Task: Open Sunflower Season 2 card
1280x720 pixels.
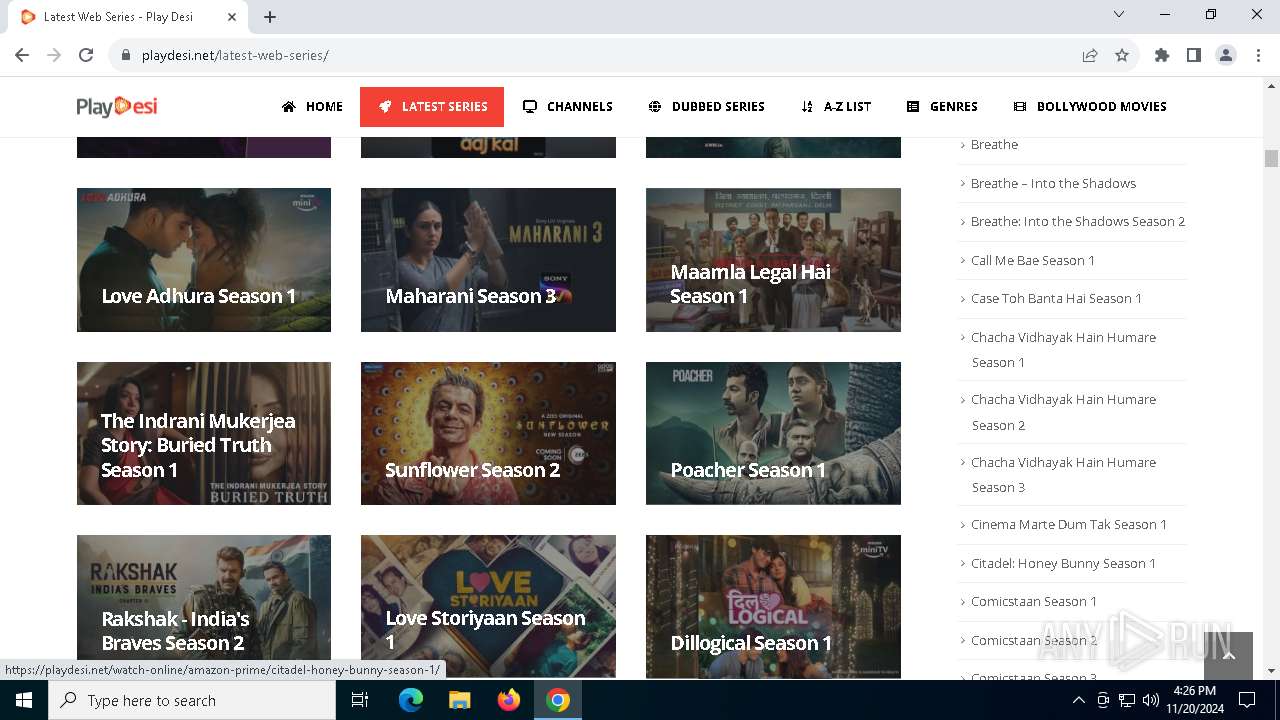Action: coord(488,433)
